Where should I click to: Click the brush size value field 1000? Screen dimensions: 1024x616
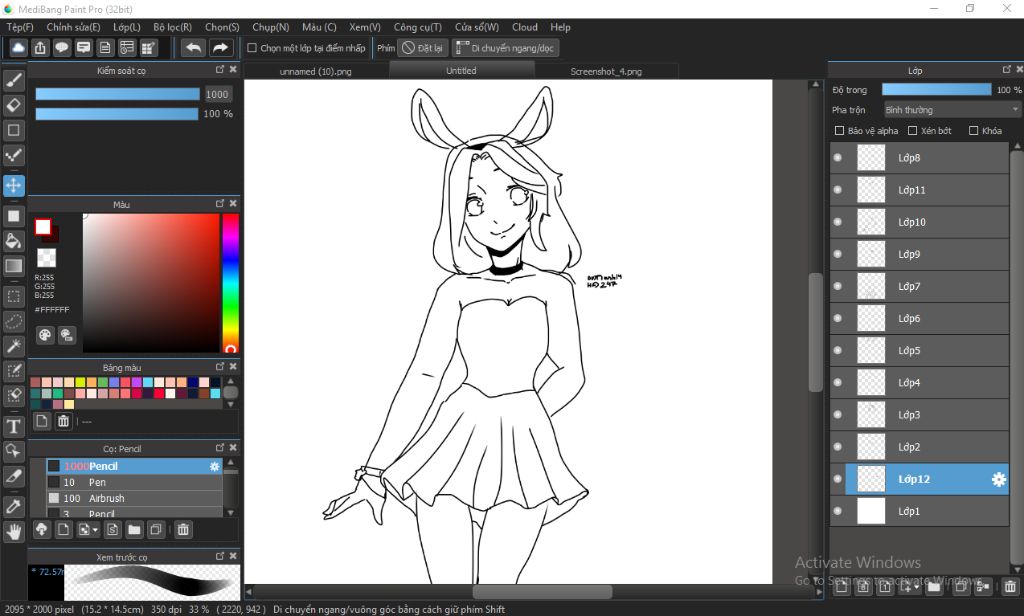[217, 94]
